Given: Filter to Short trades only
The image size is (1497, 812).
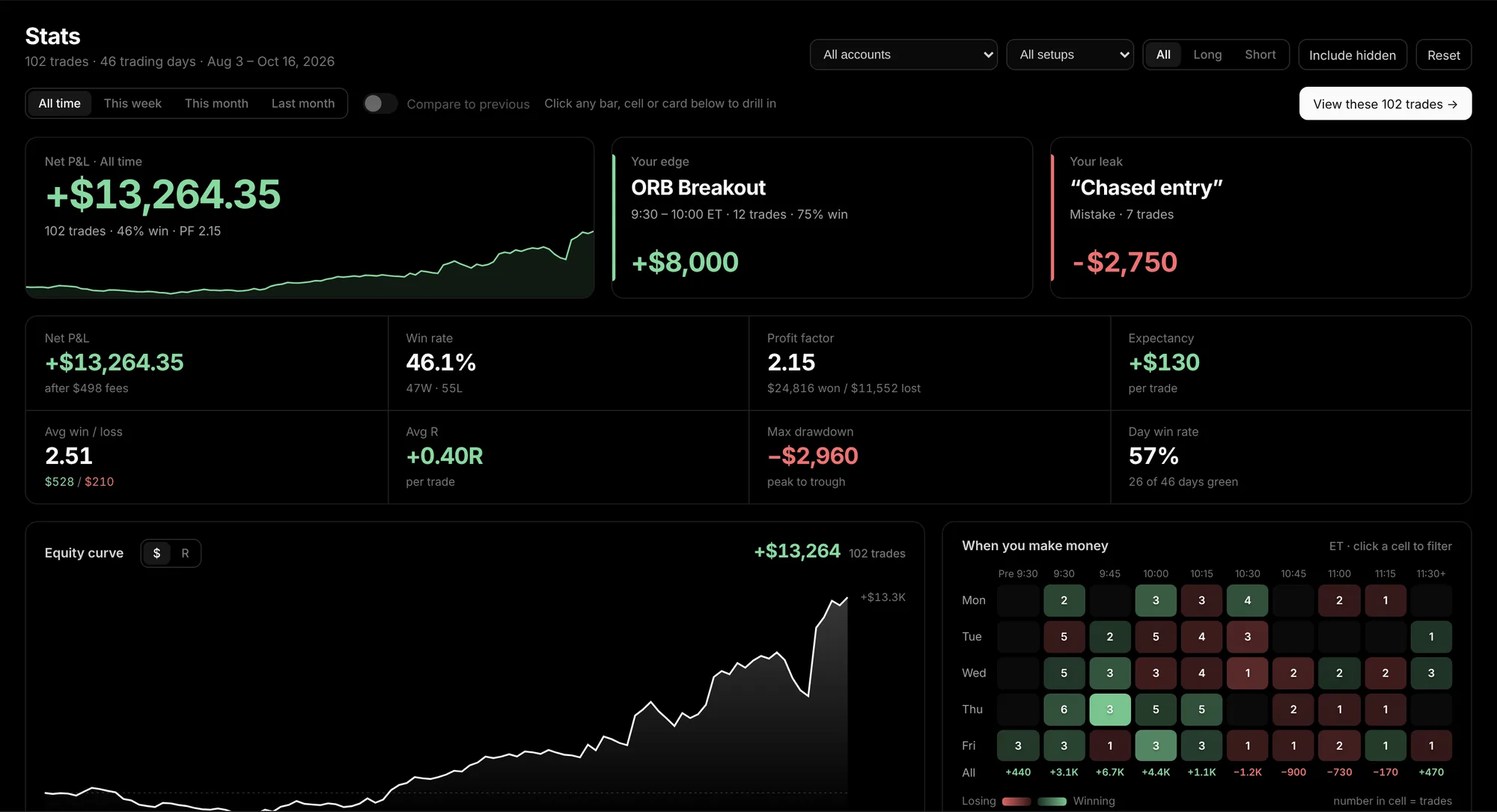Looking at the screenshot, I should tap(1260, 55).
